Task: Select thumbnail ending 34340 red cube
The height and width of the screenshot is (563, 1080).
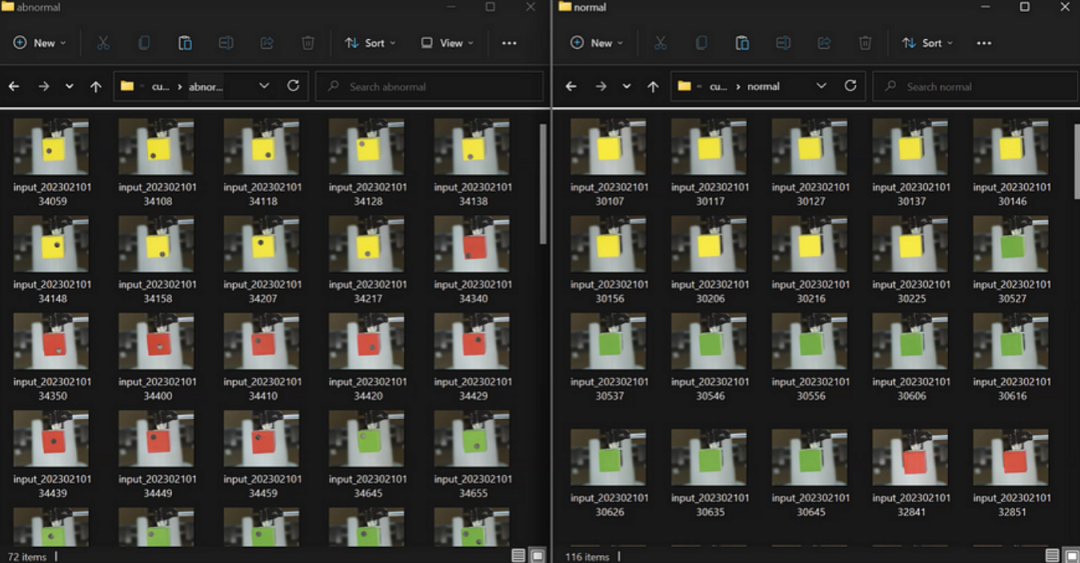Action: point(472,243)
